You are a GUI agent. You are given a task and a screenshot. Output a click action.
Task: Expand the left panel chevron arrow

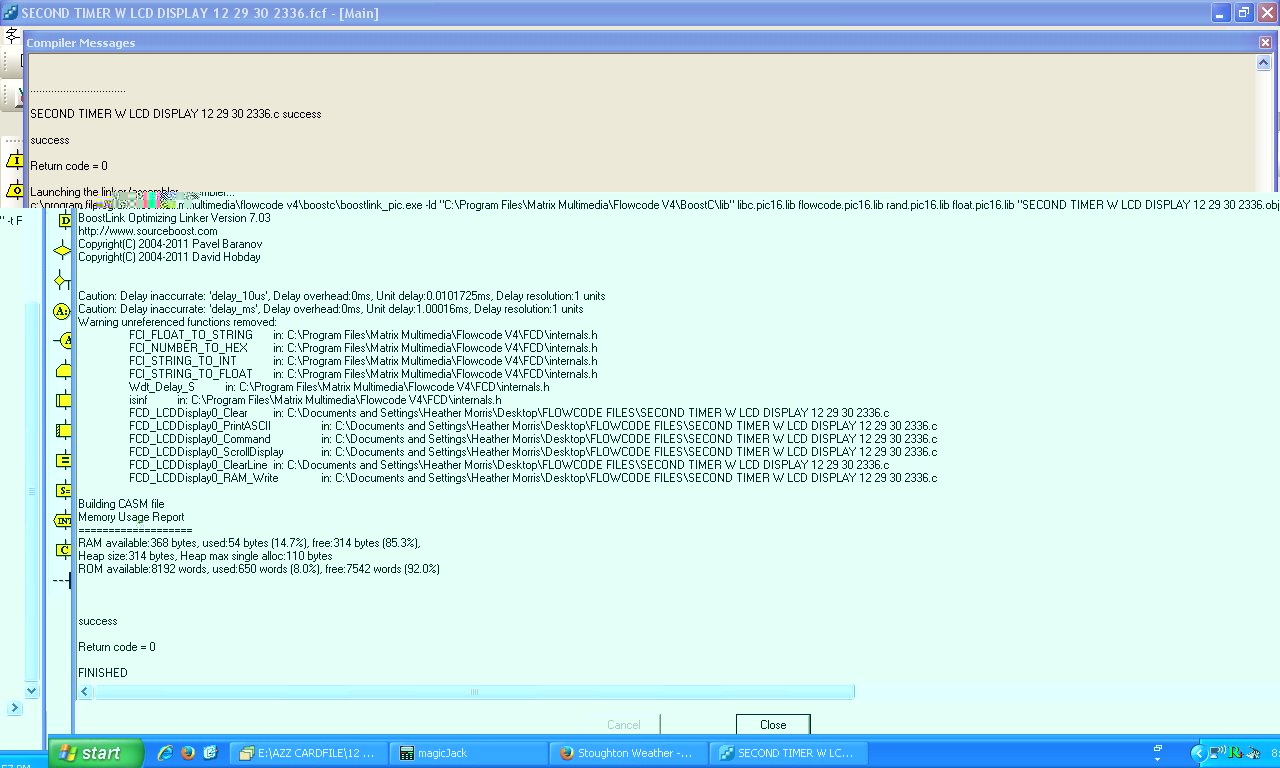click(15, 708)
